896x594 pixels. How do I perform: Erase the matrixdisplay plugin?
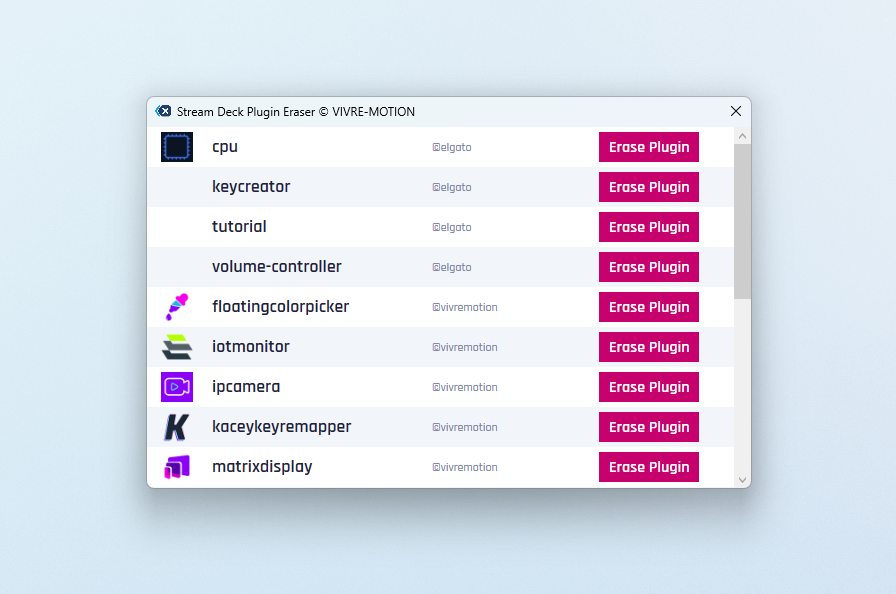click(648, 467)
